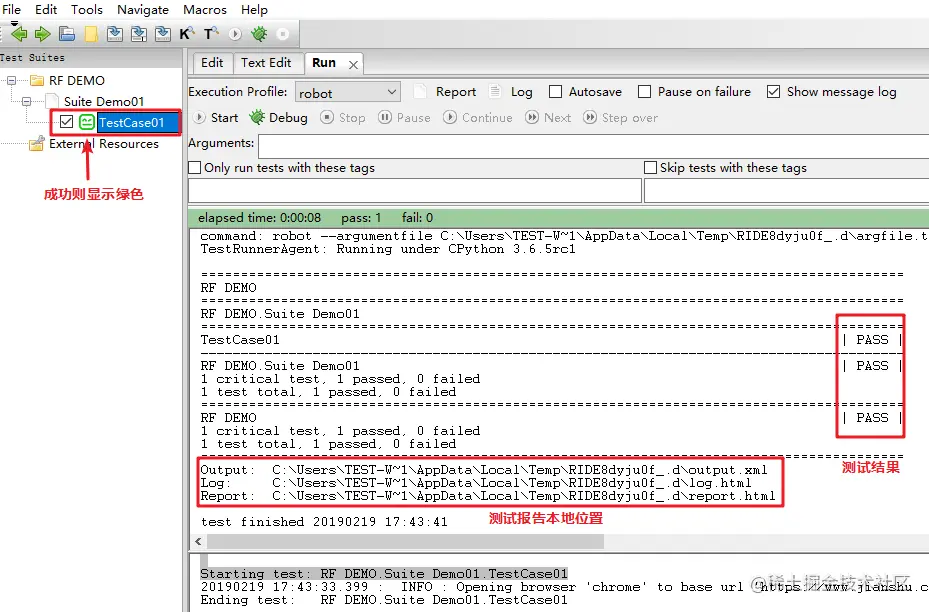Screen dimensions: 929x612
Task: Click the Pause icon in the Run tab
Action: [385, 117]
